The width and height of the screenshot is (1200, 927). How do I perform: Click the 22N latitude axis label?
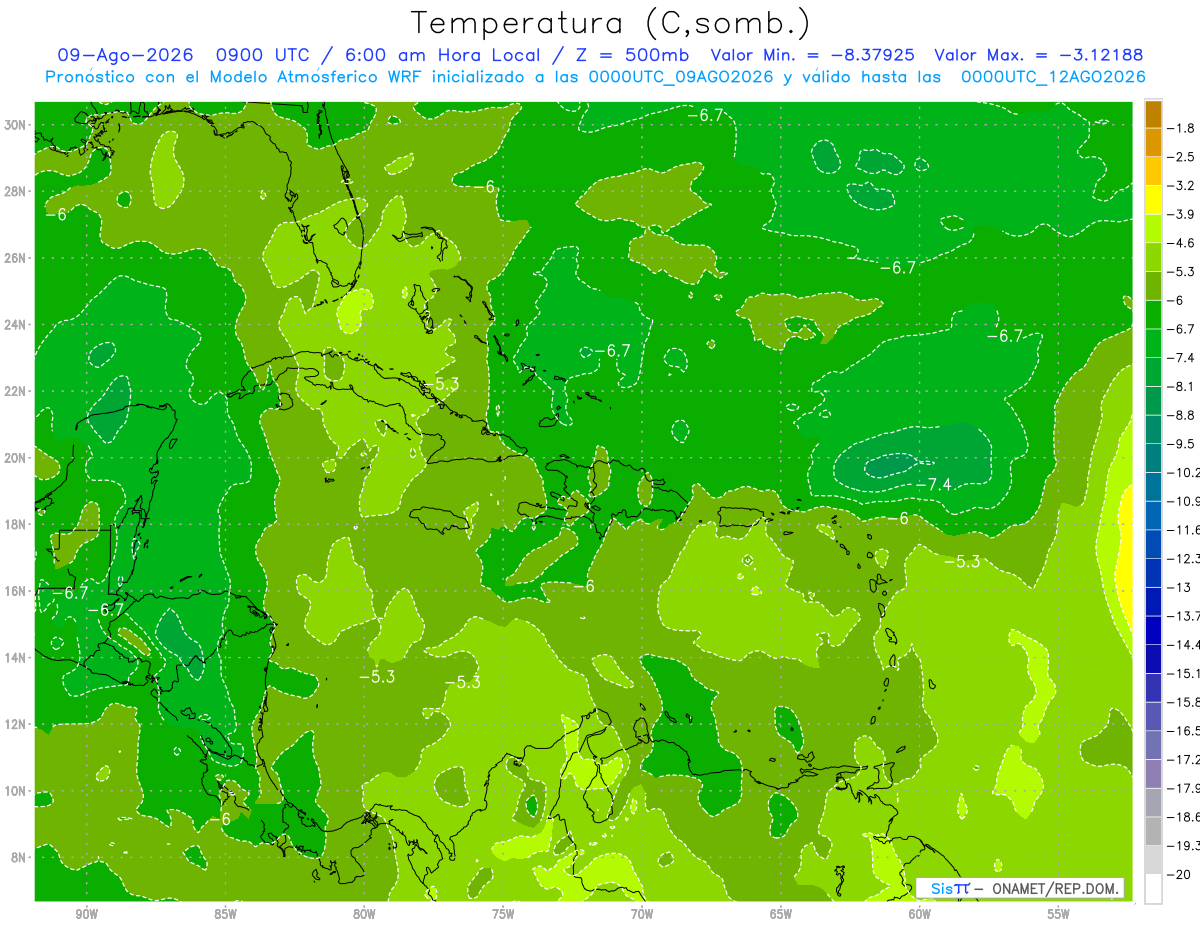17,391
